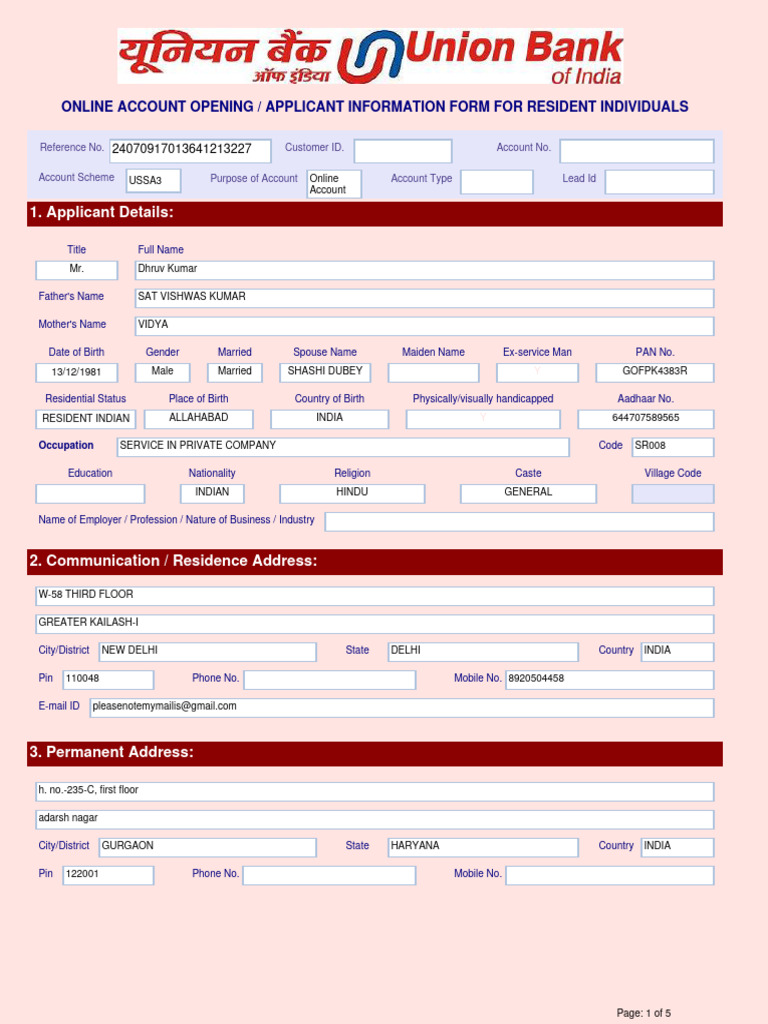Click the Married status field
The width and height of the screenshot is (768, 1024).
234,372
